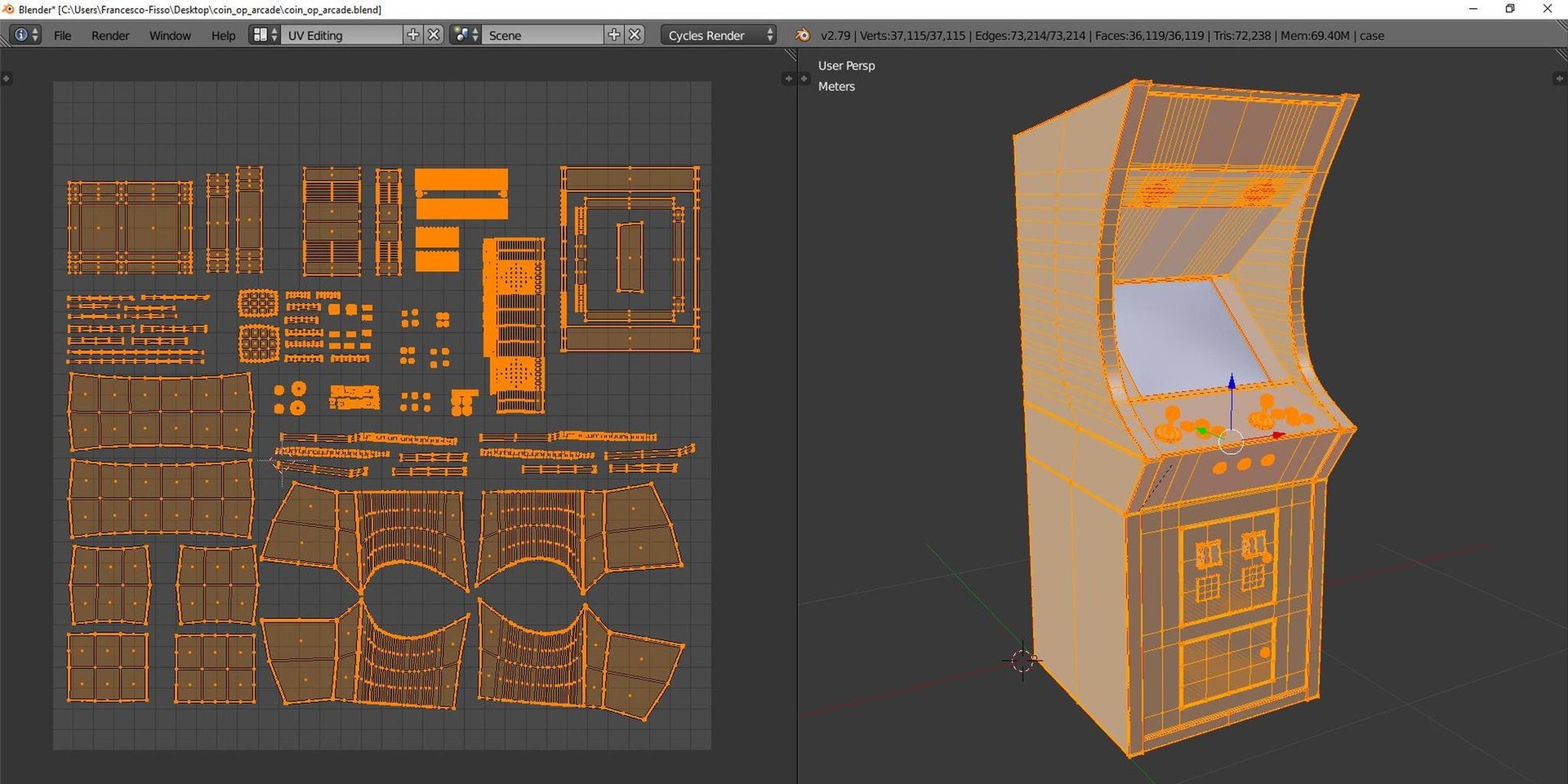
Task: Click the Blender logo in info header
Action: 803,35
